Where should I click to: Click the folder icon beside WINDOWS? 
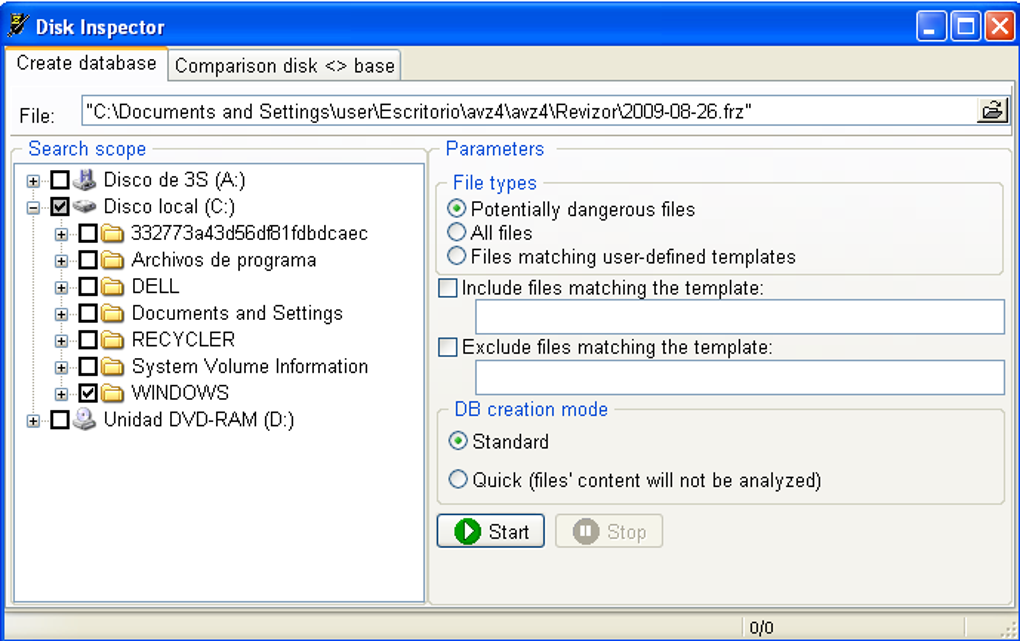pyautogui.click(x=113, y=393)
